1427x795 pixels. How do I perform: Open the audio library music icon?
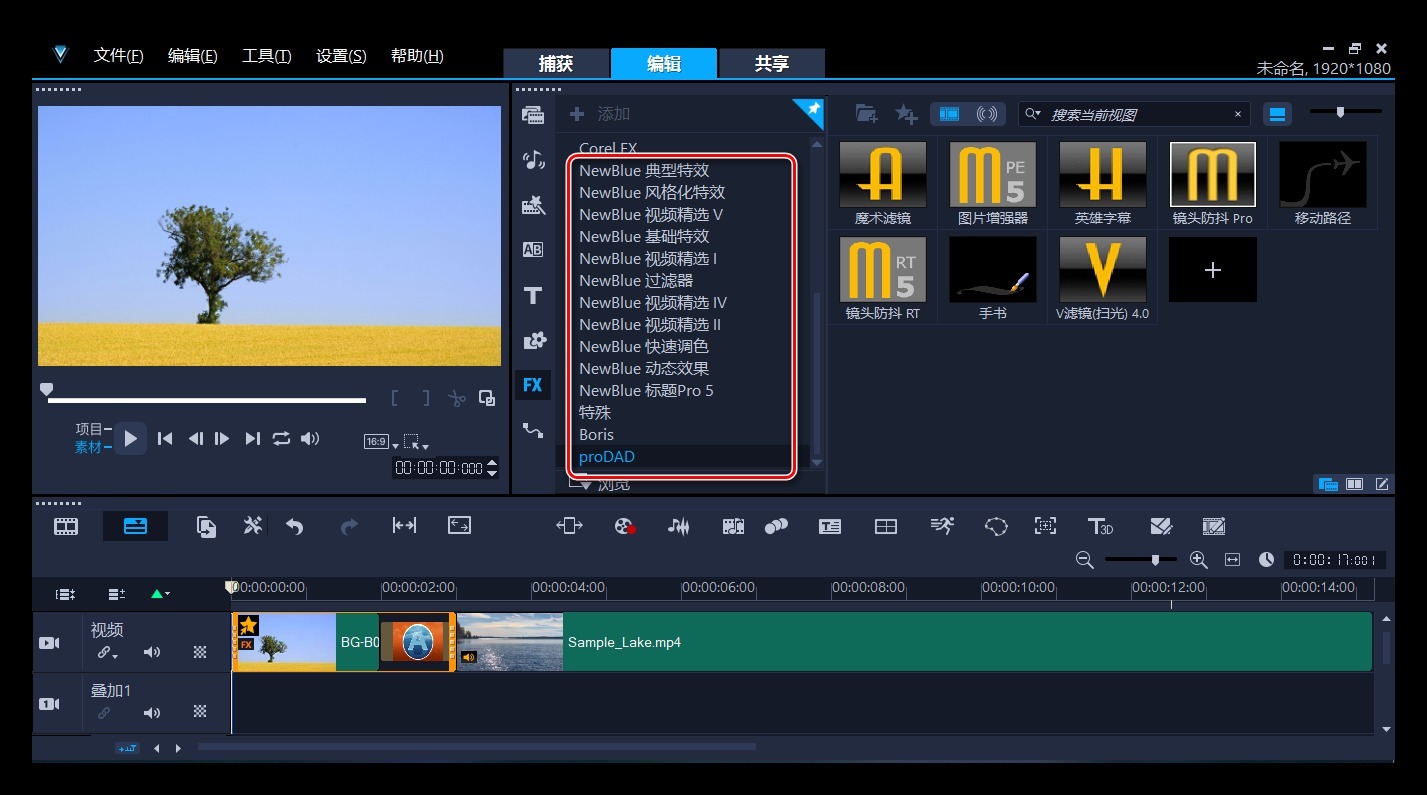pos(533,160)
